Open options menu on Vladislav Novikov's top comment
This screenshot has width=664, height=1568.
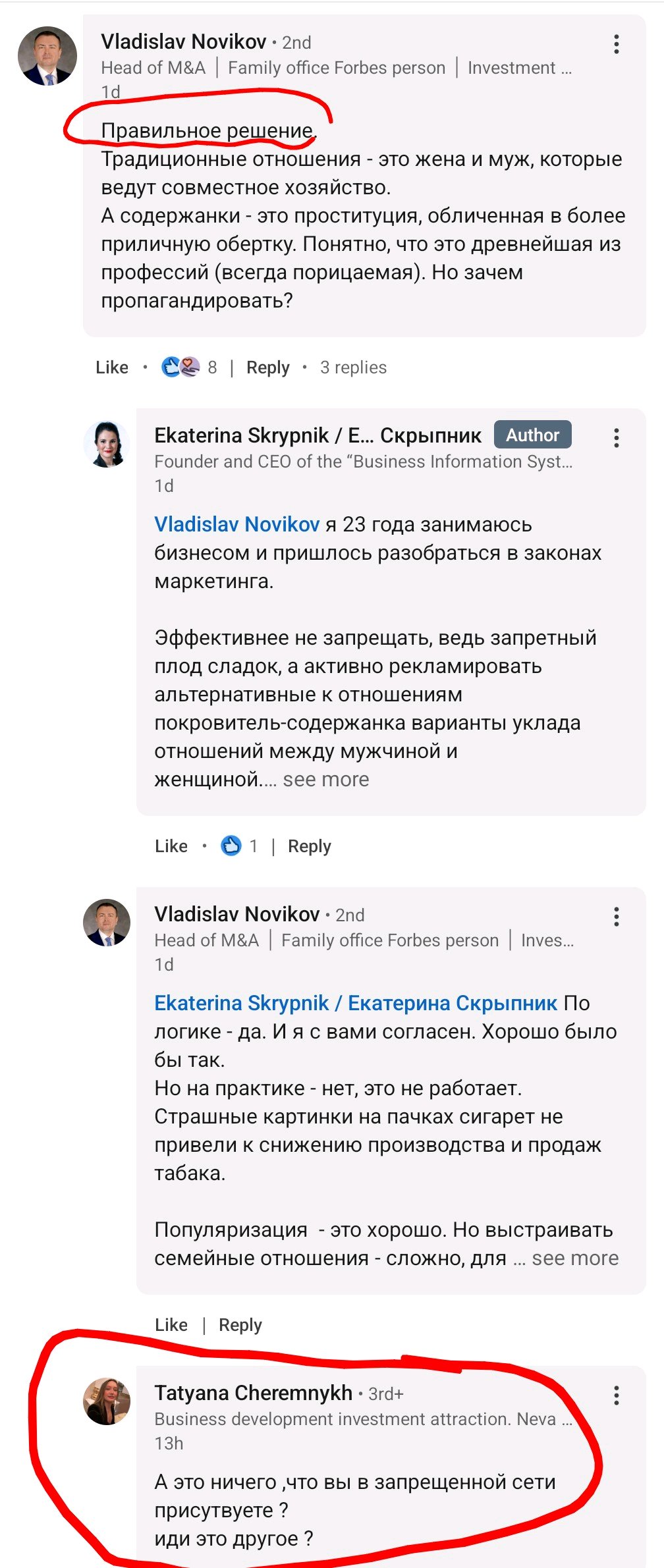[616, 44]
